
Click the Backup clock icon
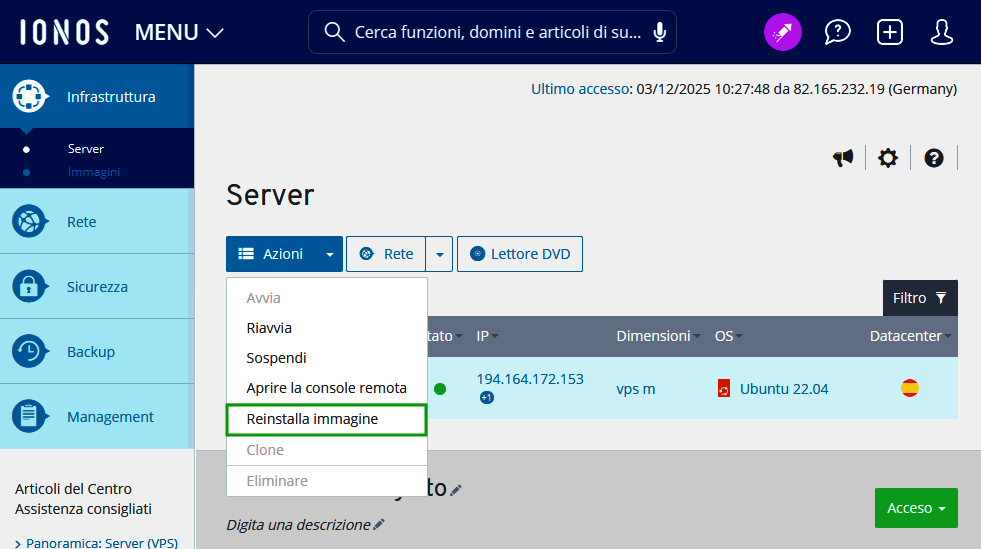click(x=29, y=351)
